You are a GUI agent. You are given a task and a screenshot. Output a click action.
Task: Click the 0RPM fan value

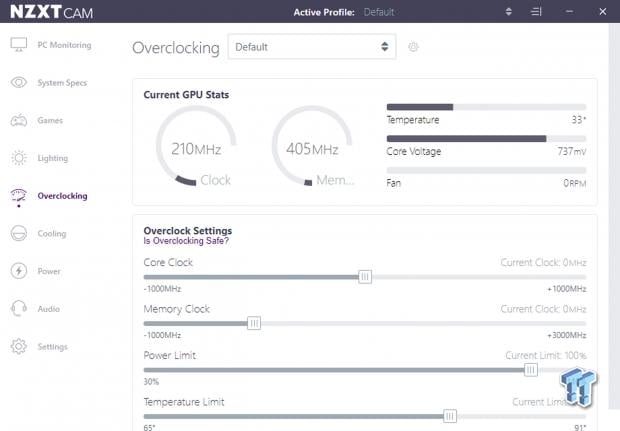point(575,183)
